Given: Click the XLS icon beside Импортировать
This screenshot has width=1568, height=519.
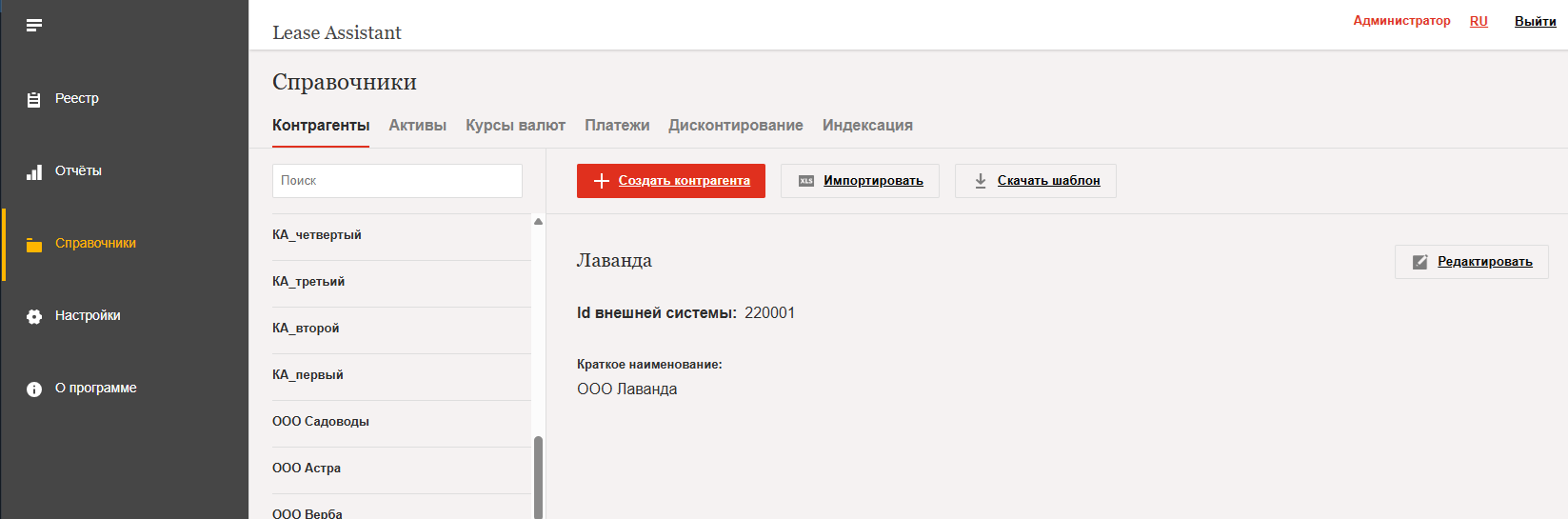Looking at the screenshot, I should click(x=806, y=181).
